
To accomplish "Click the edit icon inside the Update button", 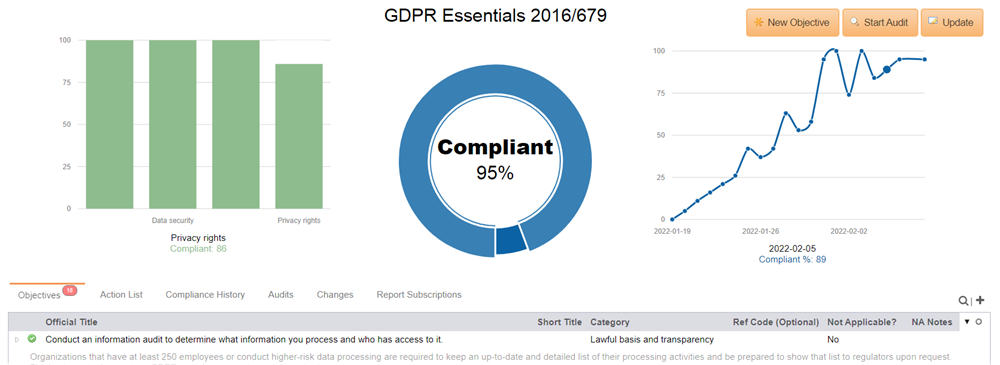I will click(x=933, y=22).
